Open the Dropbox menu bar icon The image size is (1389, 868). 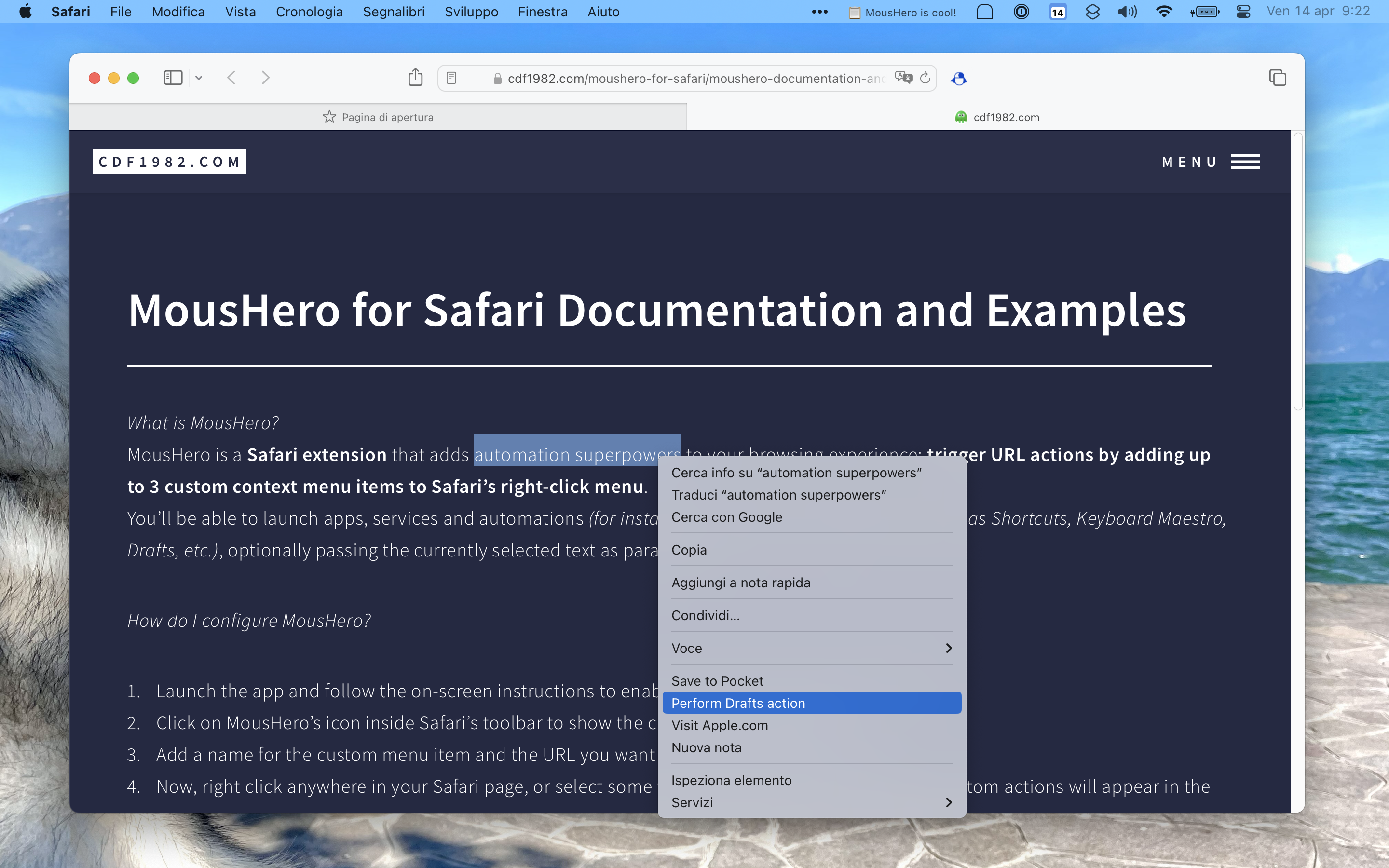(1092, 12)
